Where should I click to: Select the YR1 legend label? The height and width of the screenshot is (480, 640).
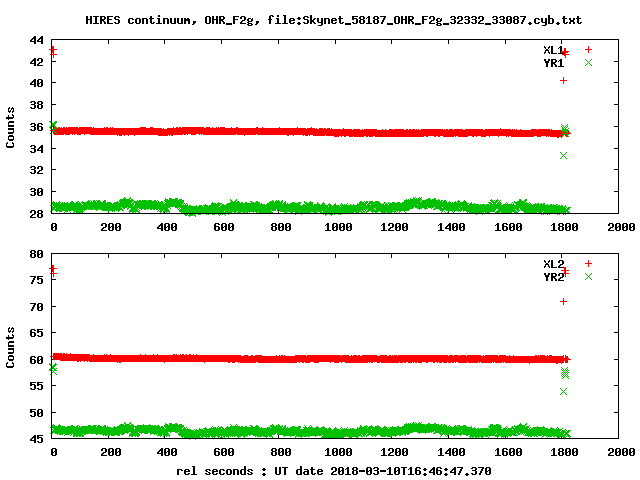click(553, 63)
